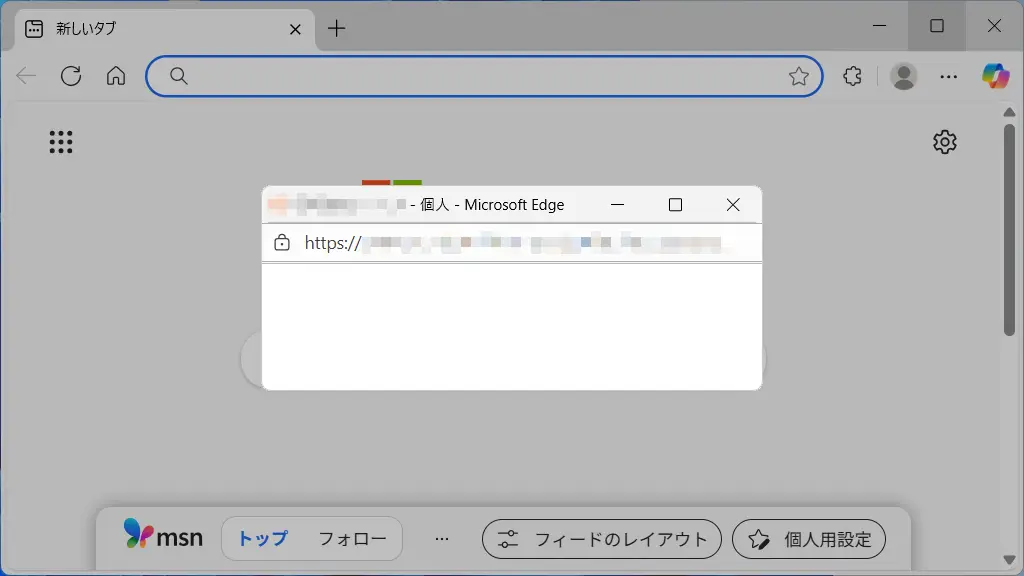
Task: Open the フィードのレイアウト feed layout options
Action: [601, 539]
